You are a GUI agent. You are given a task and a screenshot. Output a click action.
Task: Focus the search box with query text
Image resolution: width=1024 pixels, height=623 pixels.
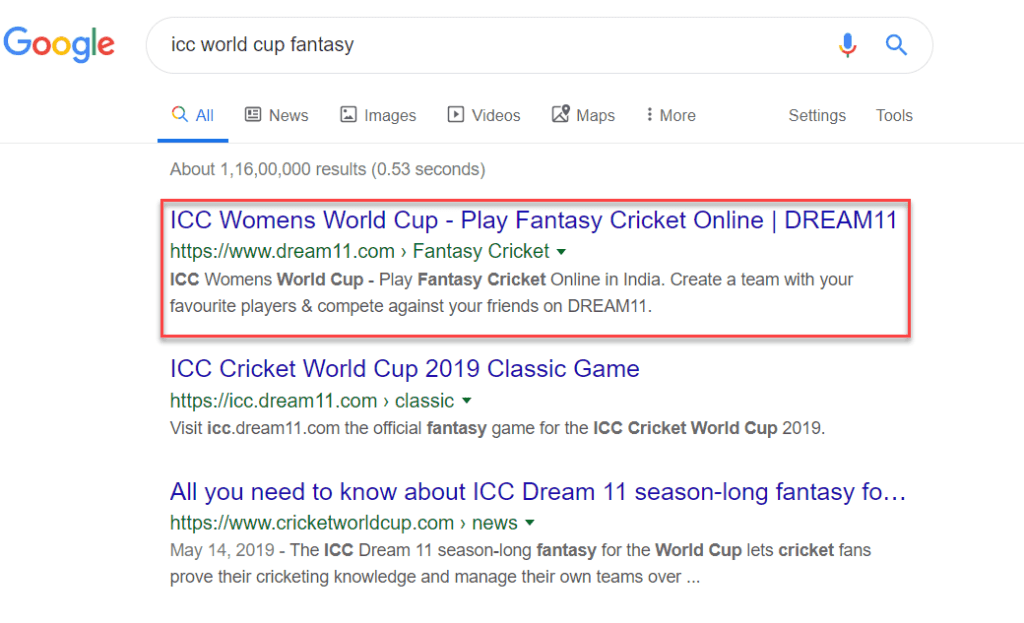pos(539,45)
